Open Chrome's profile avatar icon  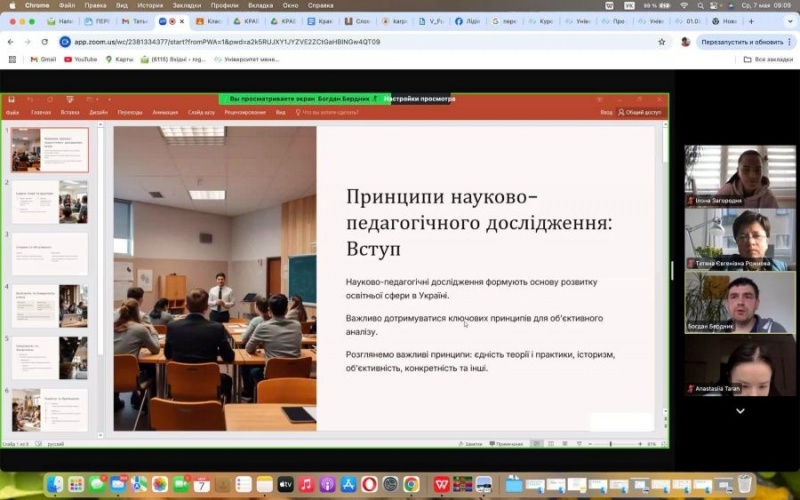pyautogui.click(x=685, y=42)
